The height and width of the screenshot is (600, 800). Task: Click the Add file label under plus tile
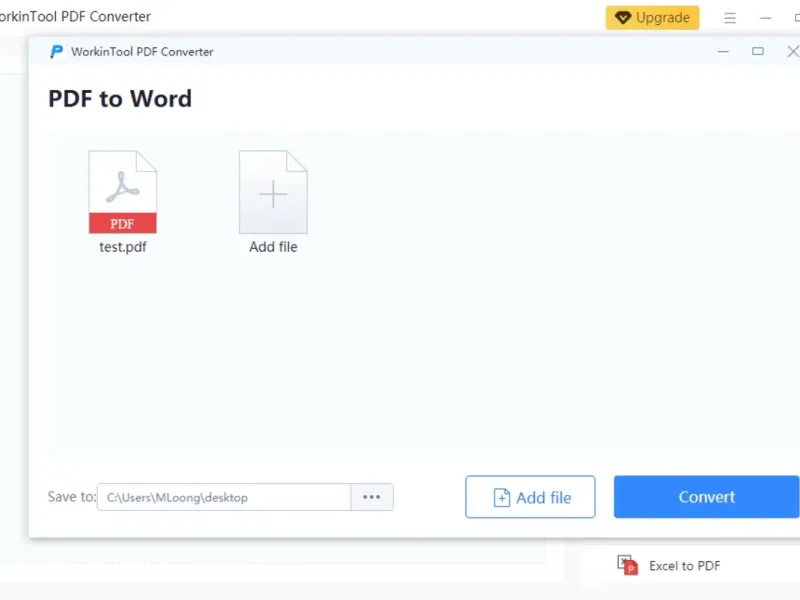[x=273, y=247]
